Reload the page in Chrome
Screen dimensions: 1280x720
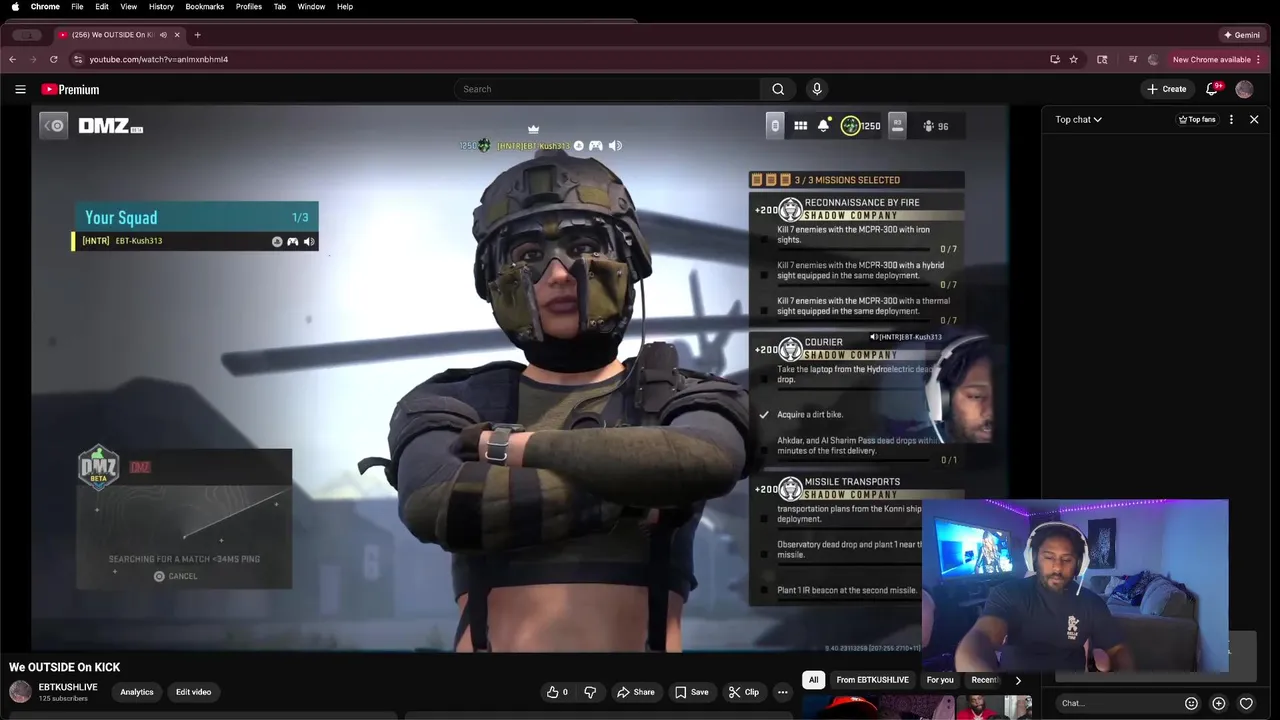(54, 59)
